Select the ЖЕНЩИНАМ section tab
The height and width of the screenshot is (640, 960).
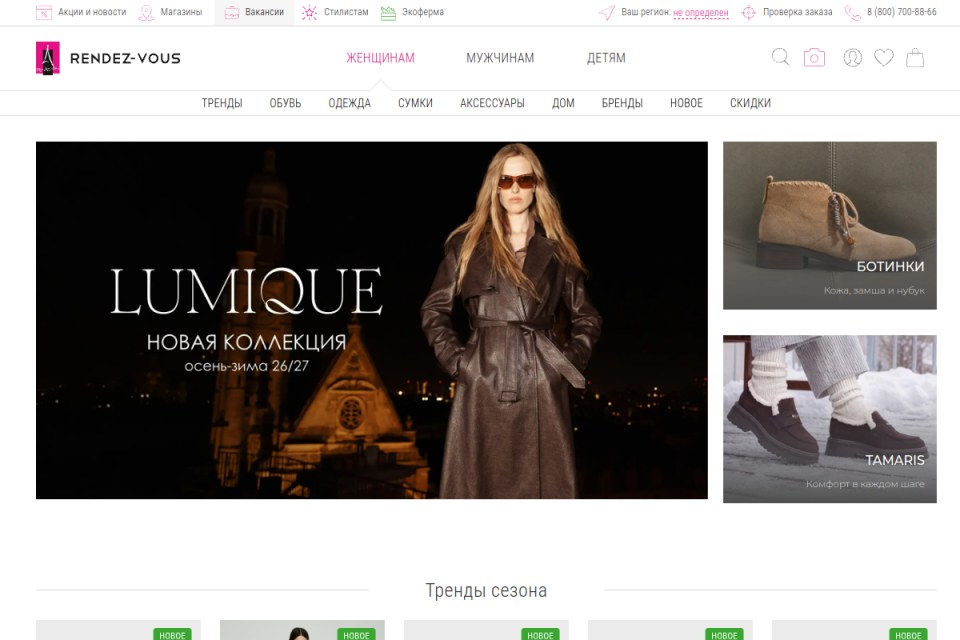pos(380,58)
